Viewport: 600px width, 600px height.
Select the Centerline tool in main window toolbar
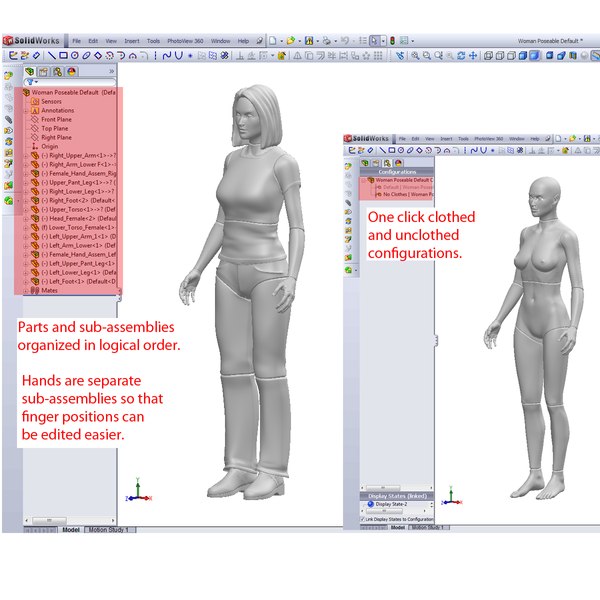(155, 56)
